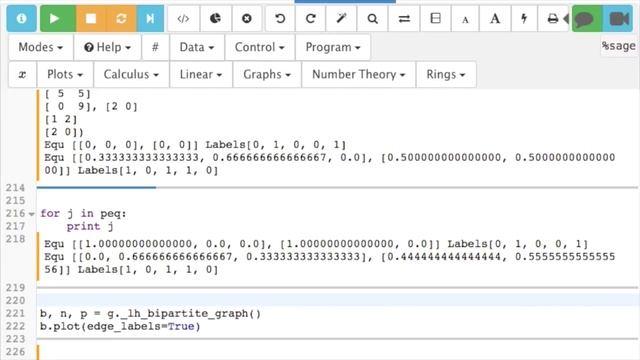The height and width of the screenshot is (360, 640).
Task: Open the Modes dropdown
Action: pyautogui.click(x=41, y=47)
